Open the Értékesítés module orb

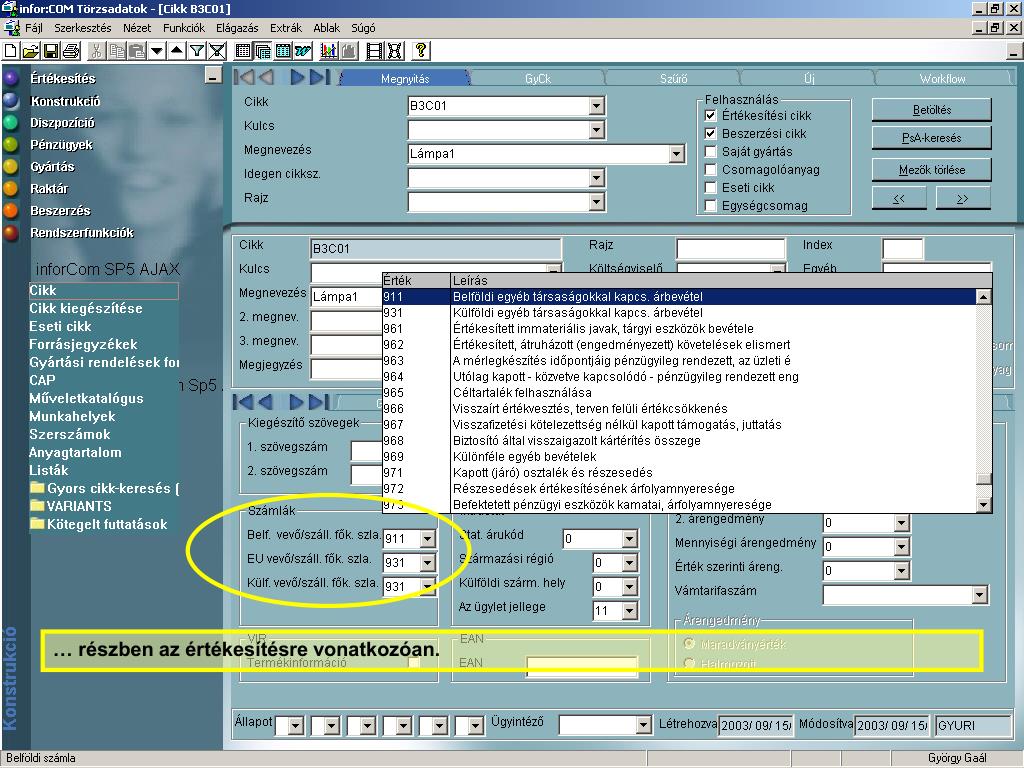point(11,78)
